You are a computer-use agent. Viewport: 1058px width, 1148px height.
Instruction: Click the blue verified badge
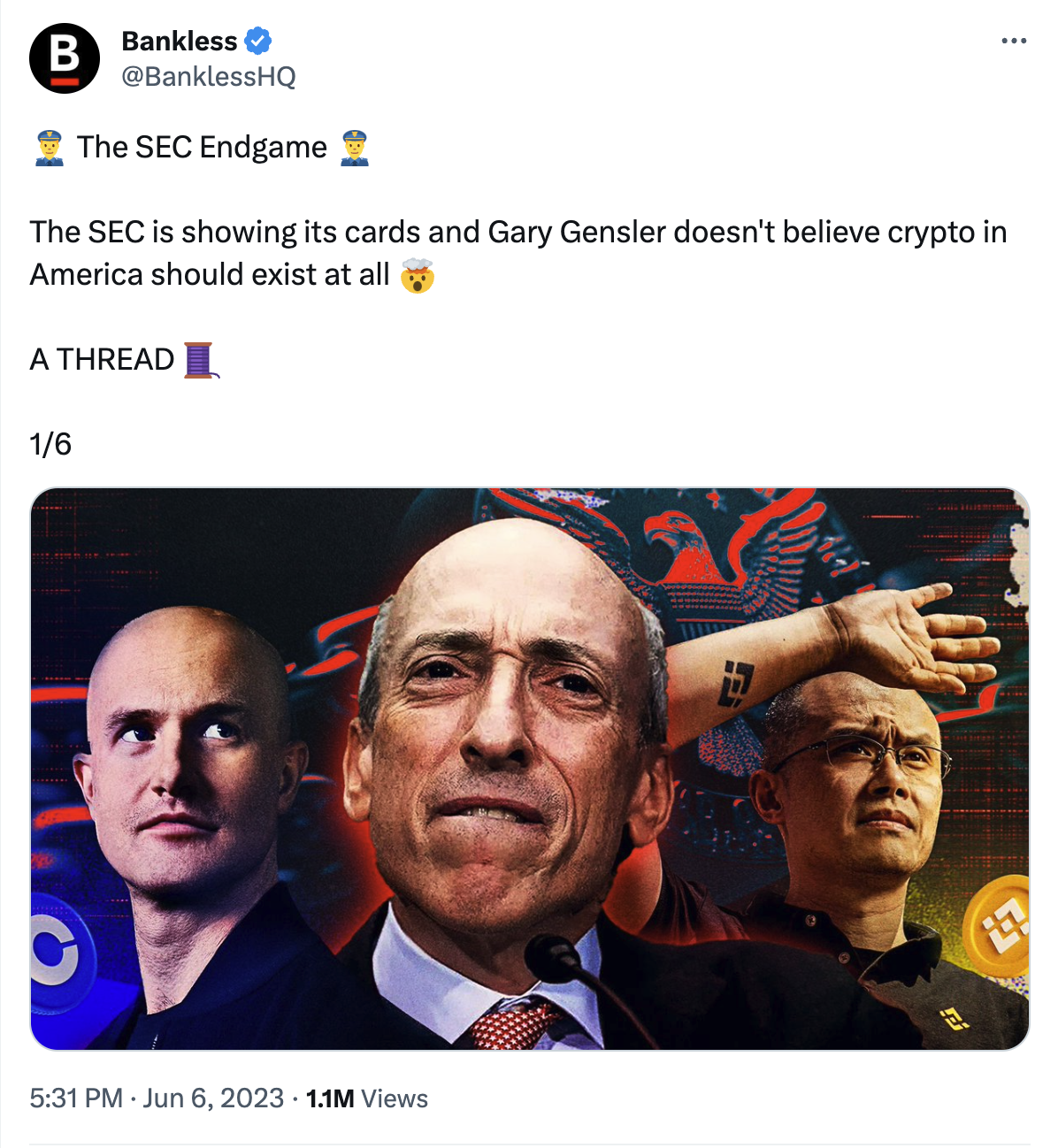pyautogui.click(x=258, y=41)
